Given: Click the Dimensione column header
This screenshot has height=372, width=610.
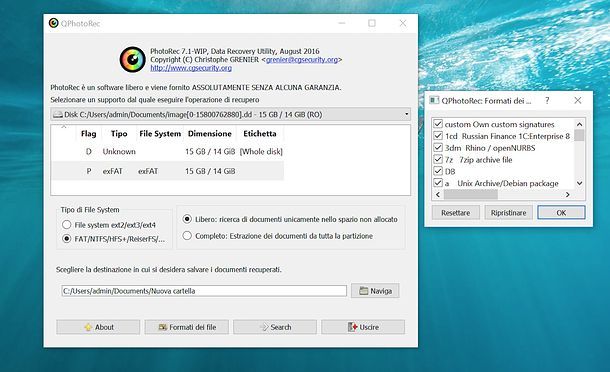Looking at the screenshot, I should (210, 133).
